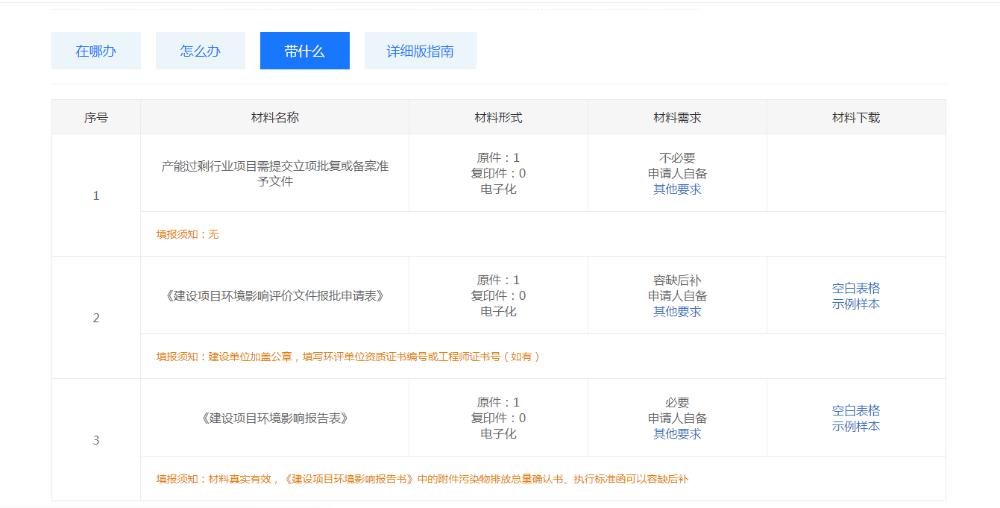Select the 产能过剩行业项目 material name cell

pyautogui.click(x=274, y=173)
